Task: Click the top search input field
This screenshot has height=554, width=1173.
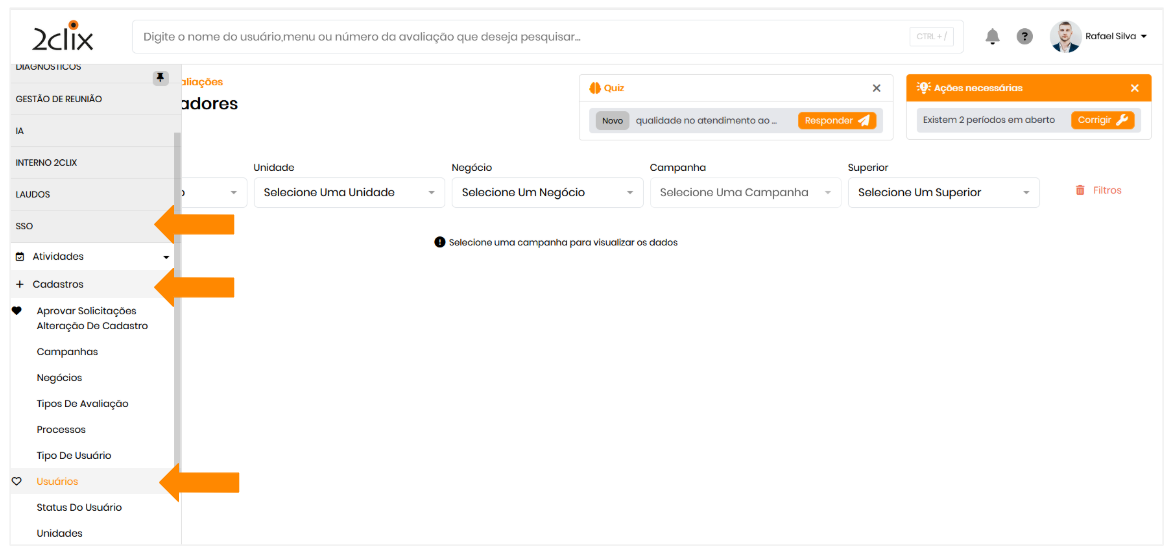Action: 520,37
